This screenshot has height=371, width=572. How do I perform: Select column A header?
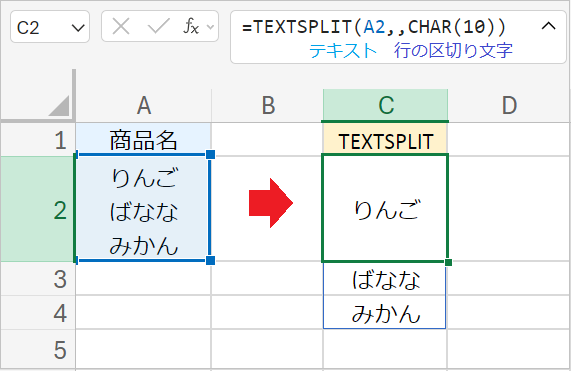point(143,105)
